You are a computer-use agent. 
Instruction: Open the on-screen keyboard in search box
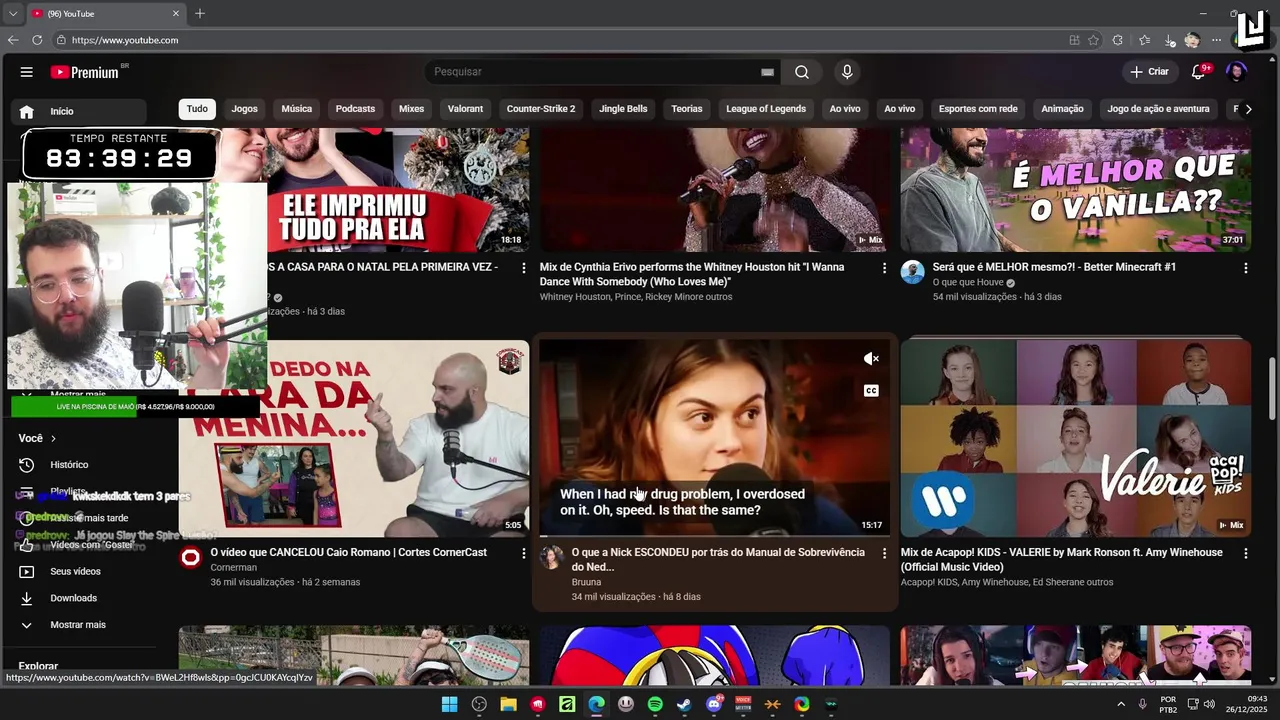[x=767, y=72]
